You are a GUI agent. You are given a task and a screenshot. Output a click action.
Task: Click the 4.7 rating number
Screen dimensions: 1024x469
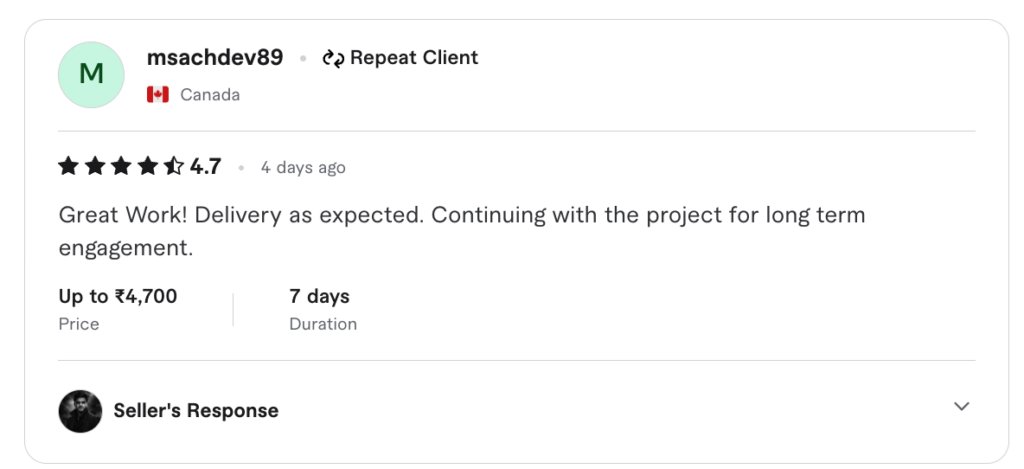(x=206, y=167)
